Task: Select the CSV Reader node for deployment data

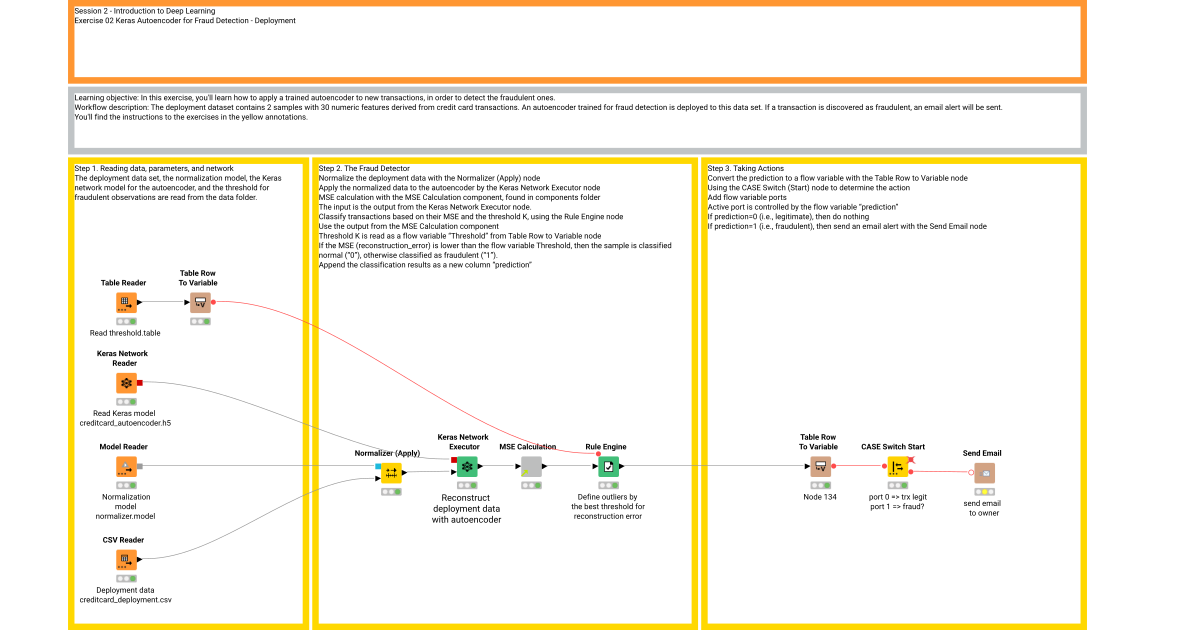Action: [x=126, y=559]
